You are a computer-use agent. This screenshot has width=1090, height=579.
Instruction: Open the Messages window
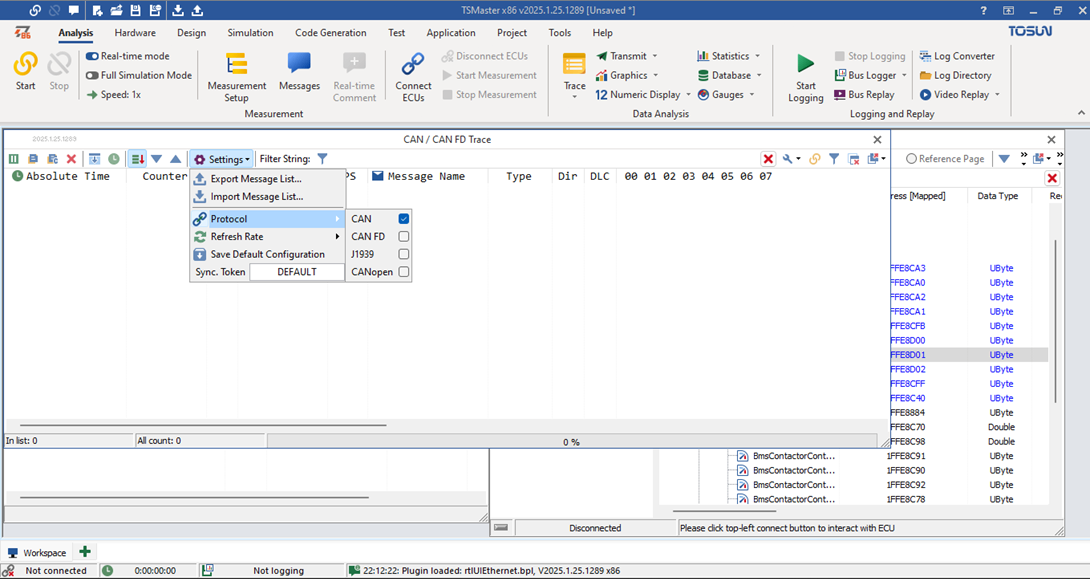point(300,72)
